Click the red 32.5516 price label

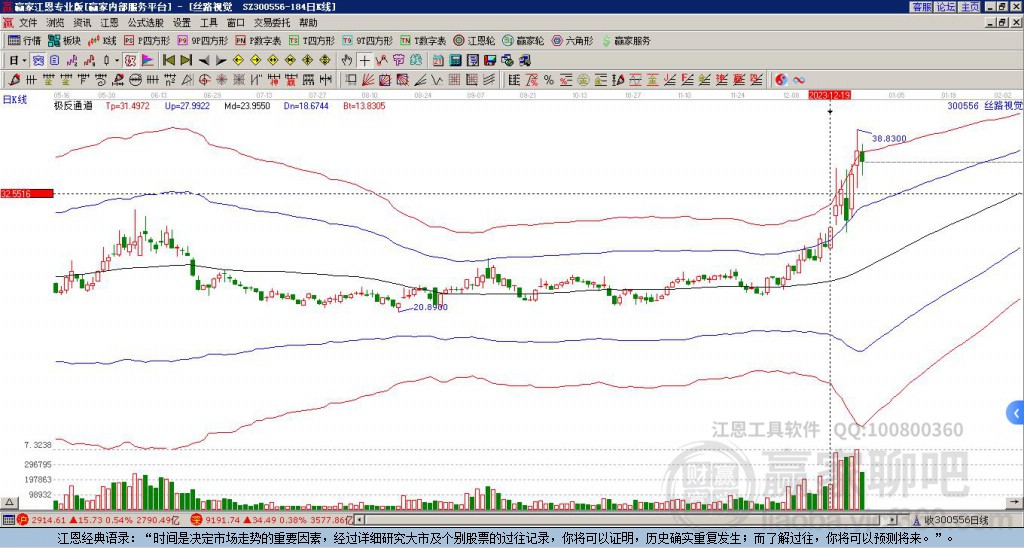(27, 193)
